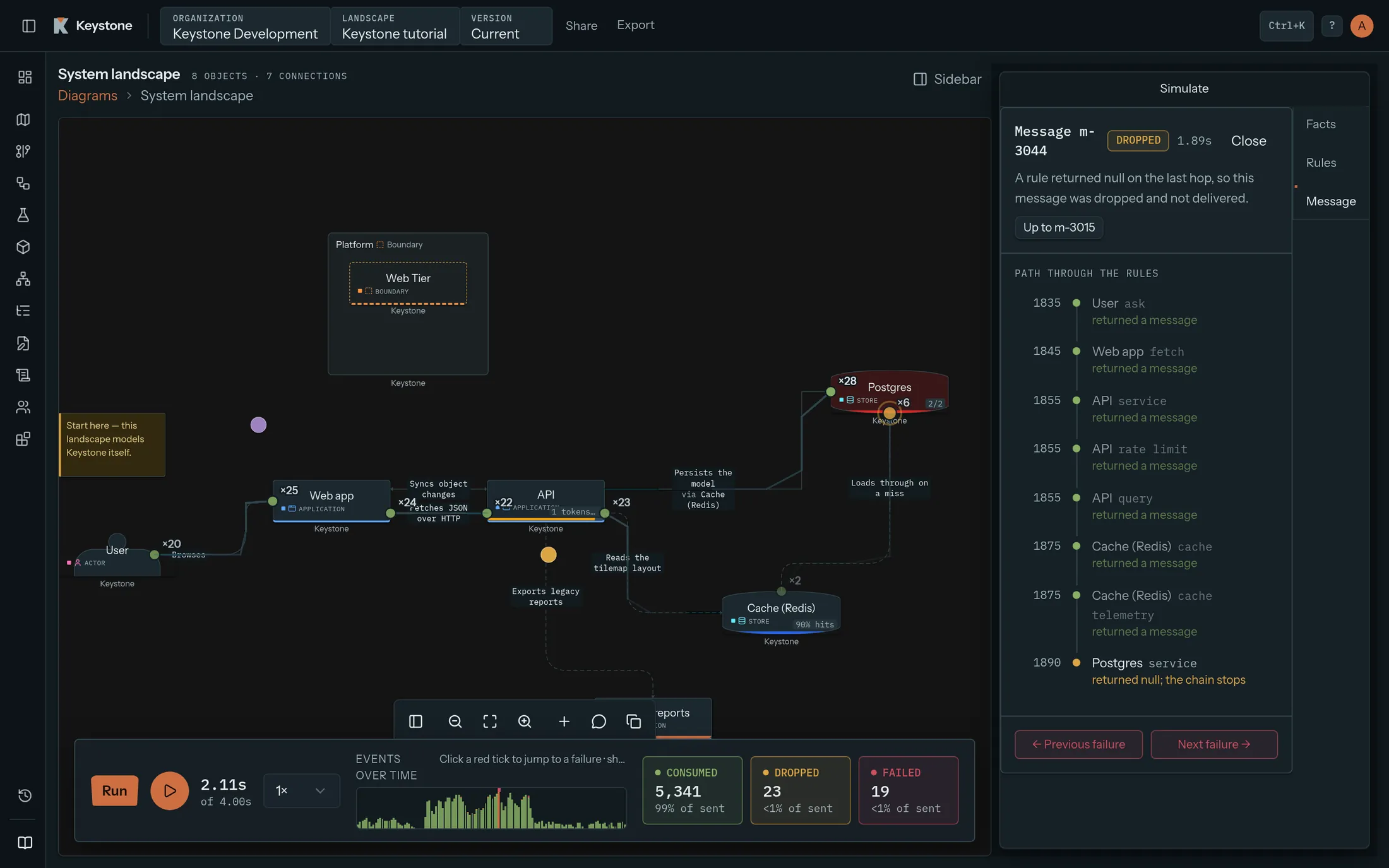The image size is (1389, 868).
Task: Open the Ctrl+K command palette
Action: tap(1286, 26)
